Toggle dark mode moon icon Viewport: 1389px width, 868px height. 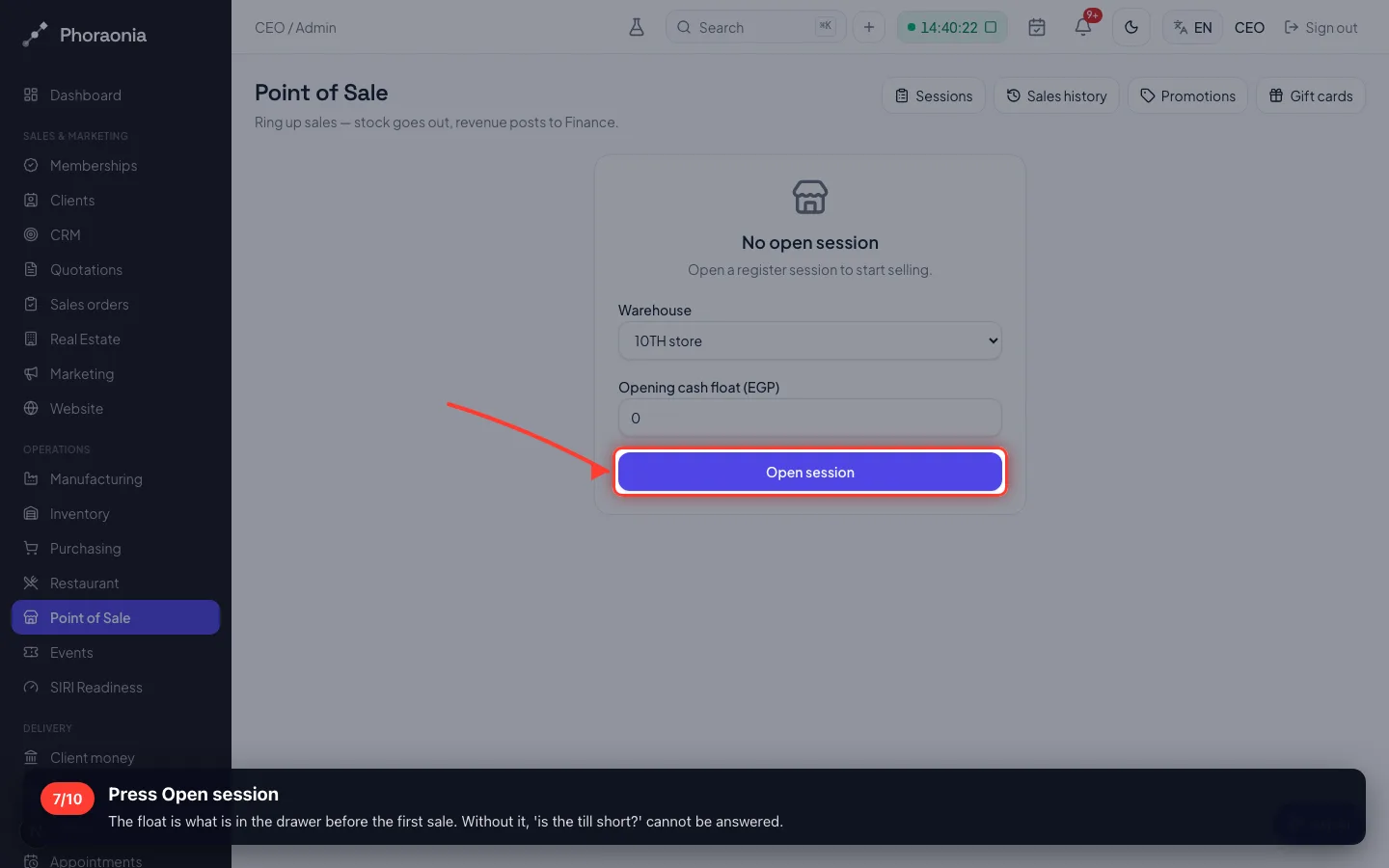(x=1131, y=27)
